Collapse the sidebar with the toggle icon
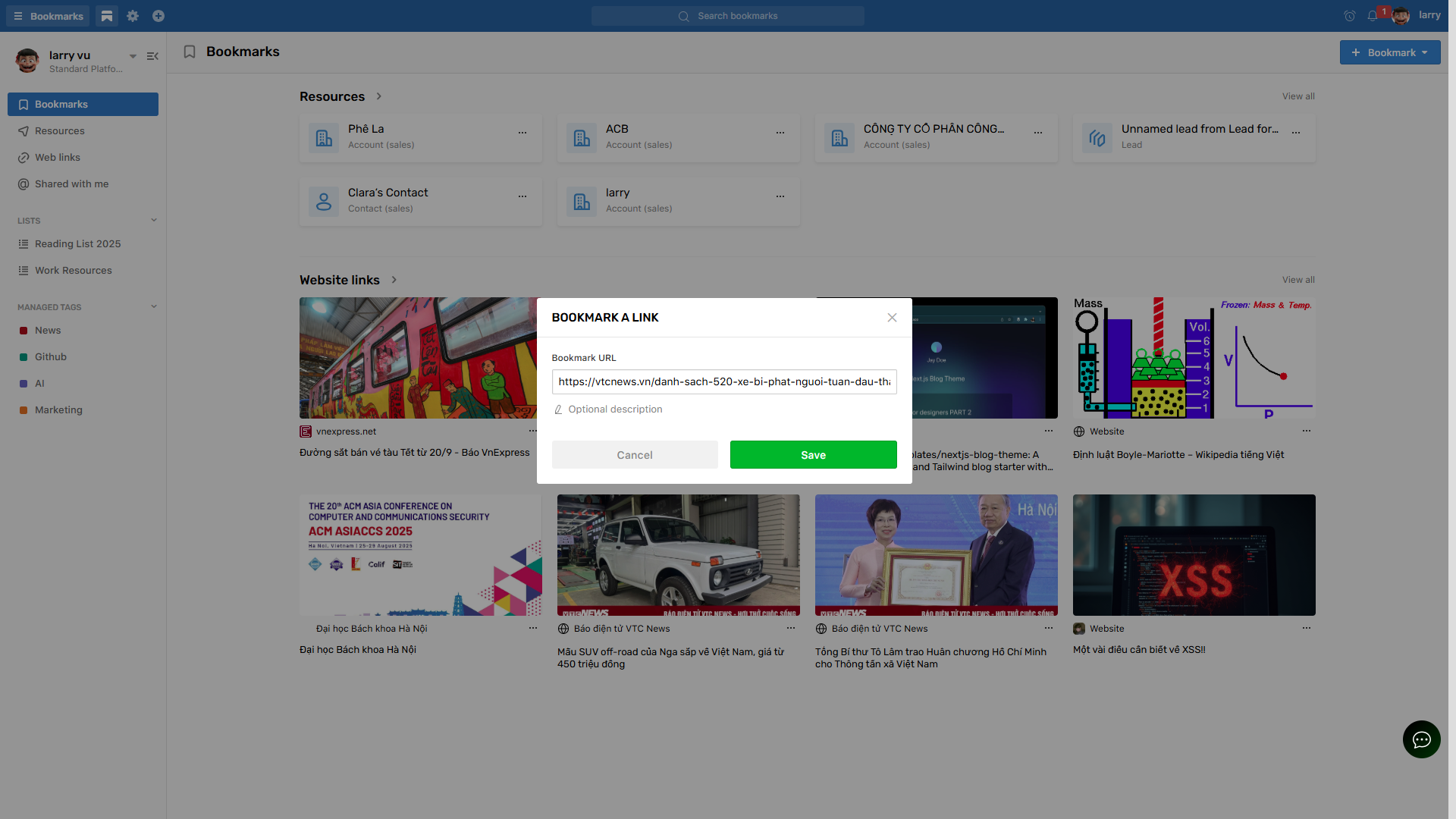Screen dimensions: 1456x819 click(152, 56)
